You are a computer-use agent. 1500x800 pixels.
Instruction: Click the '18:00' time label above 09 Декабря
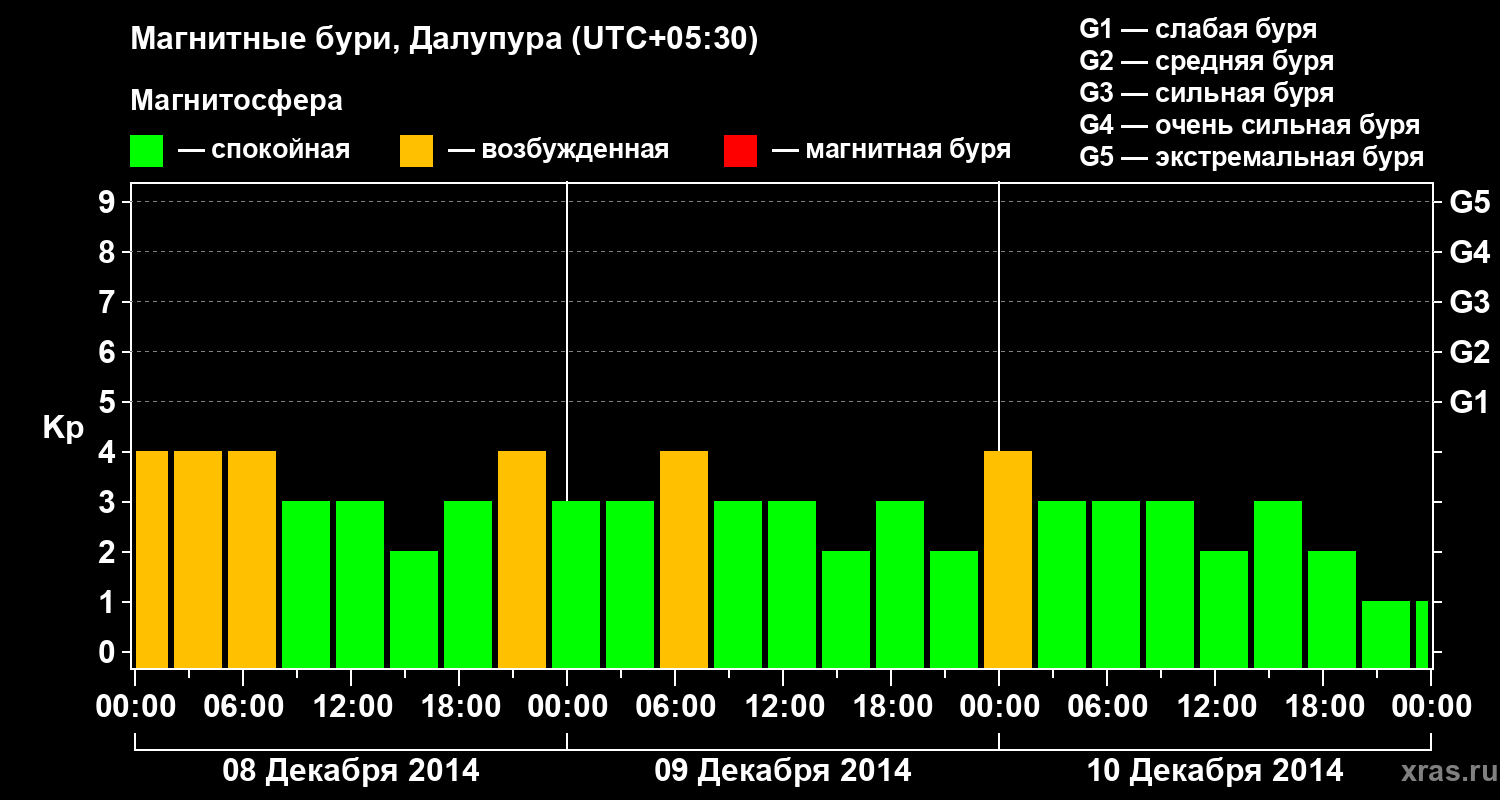tap(891, 707)
